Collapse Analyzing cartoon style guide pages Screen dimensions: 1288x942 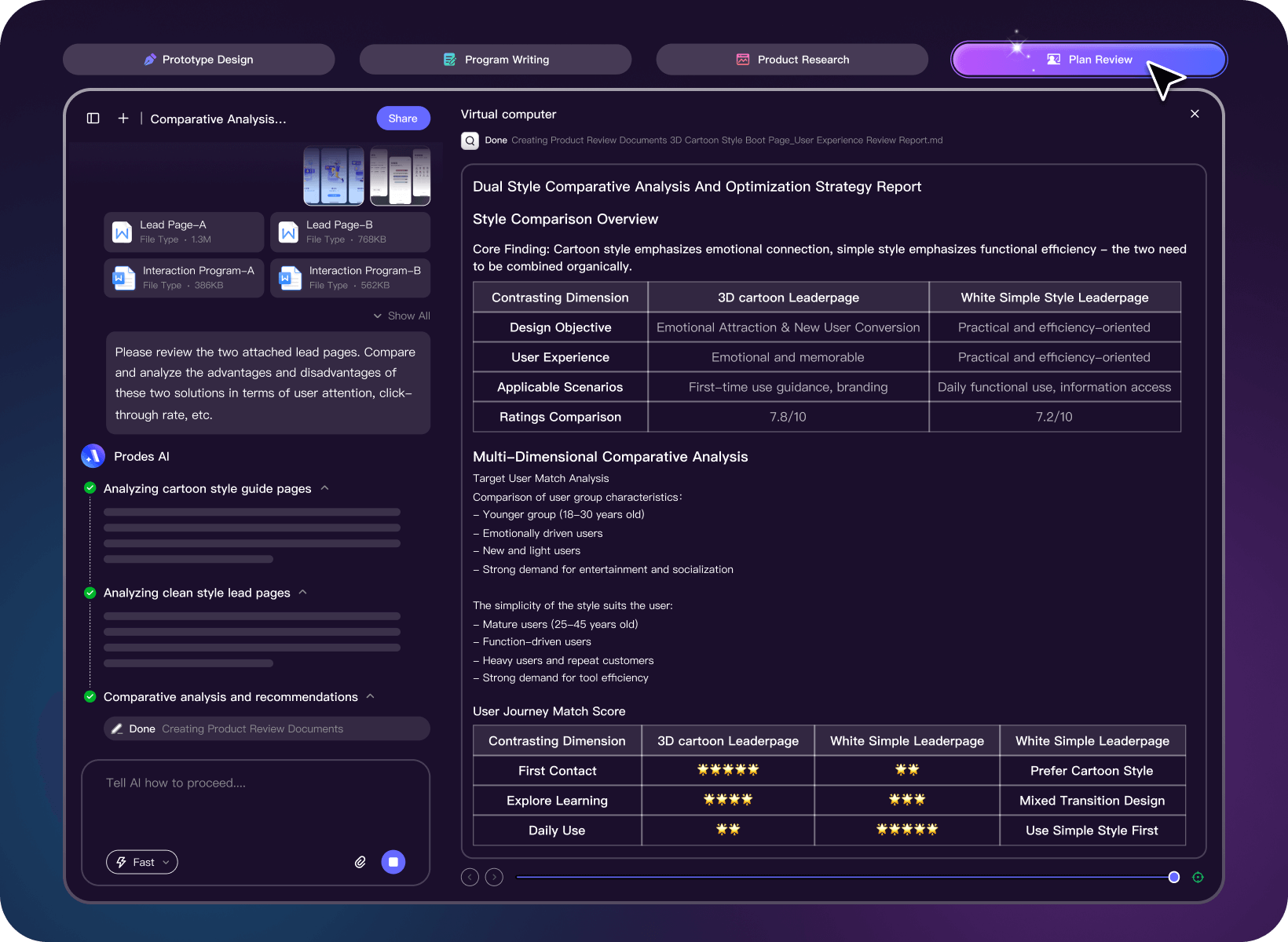(325, 488)
